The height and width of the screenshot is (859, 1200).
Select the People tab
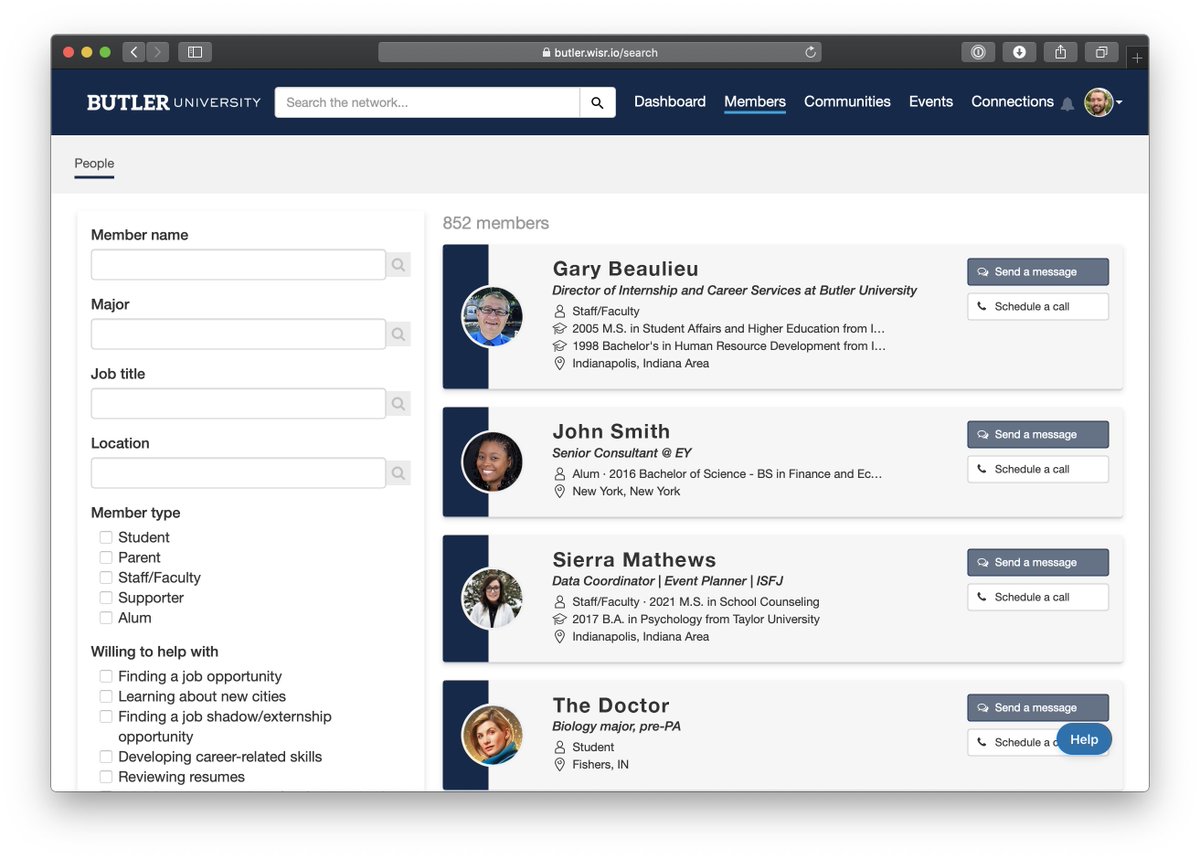click(x=94, y=164)
